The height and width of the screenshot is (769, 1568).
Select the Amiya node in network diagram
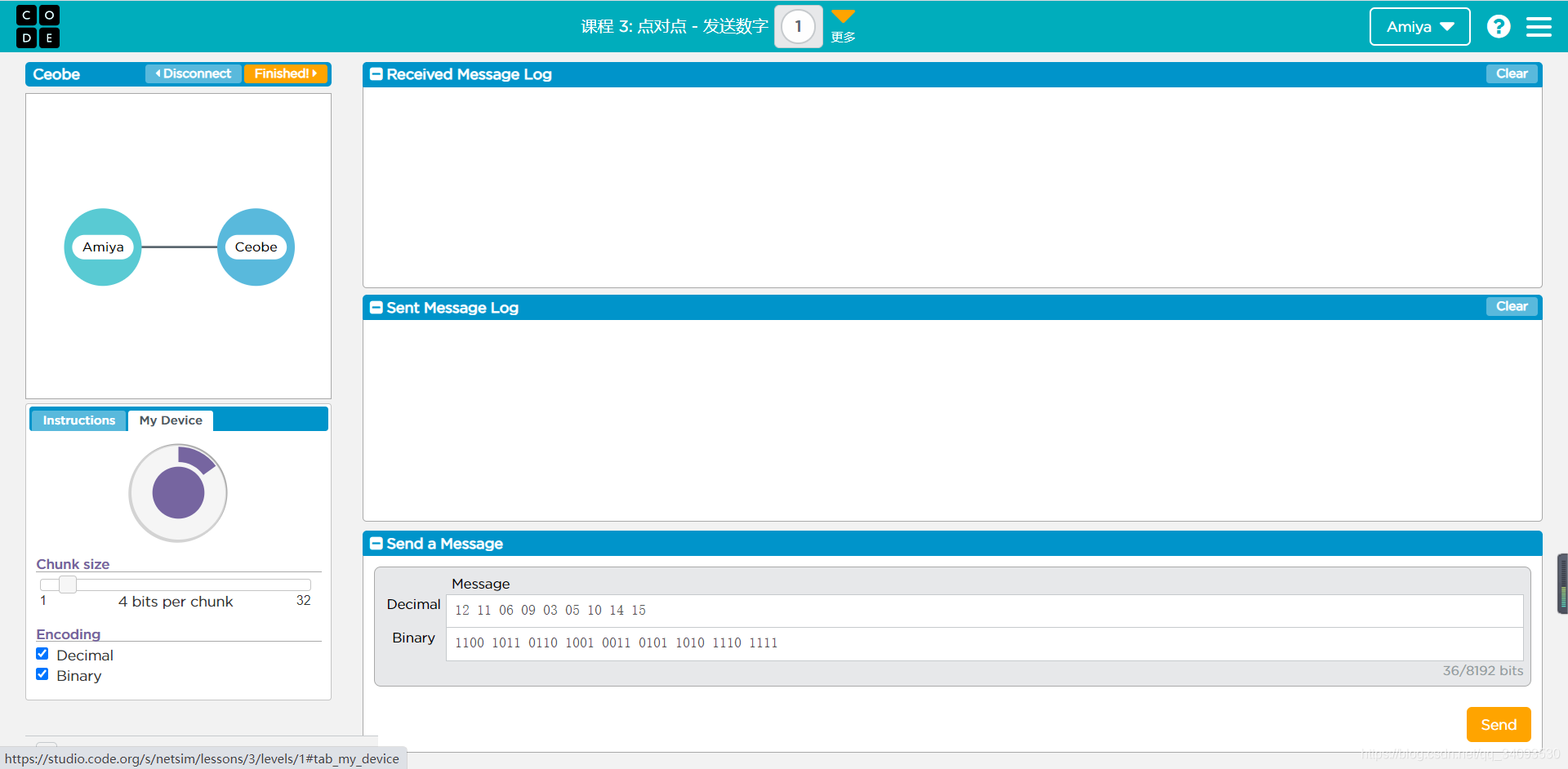click(103, 247)
